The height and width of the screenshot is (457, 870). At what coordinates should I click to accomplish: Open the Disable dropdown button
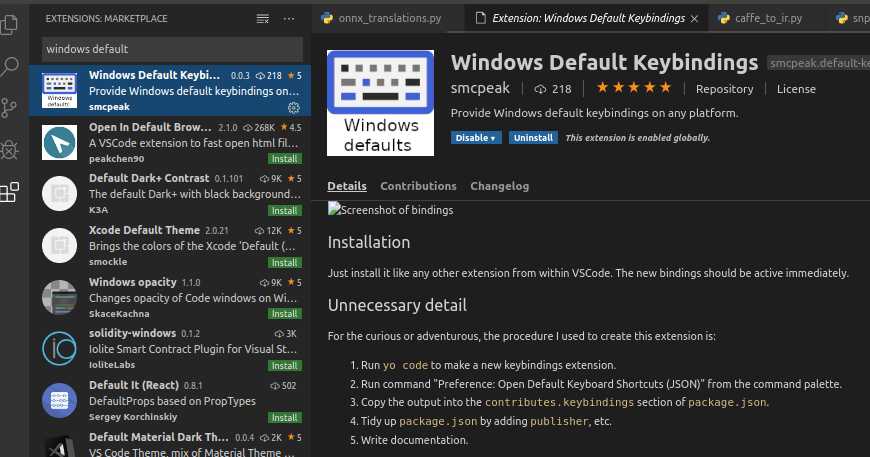pos(476,138)
